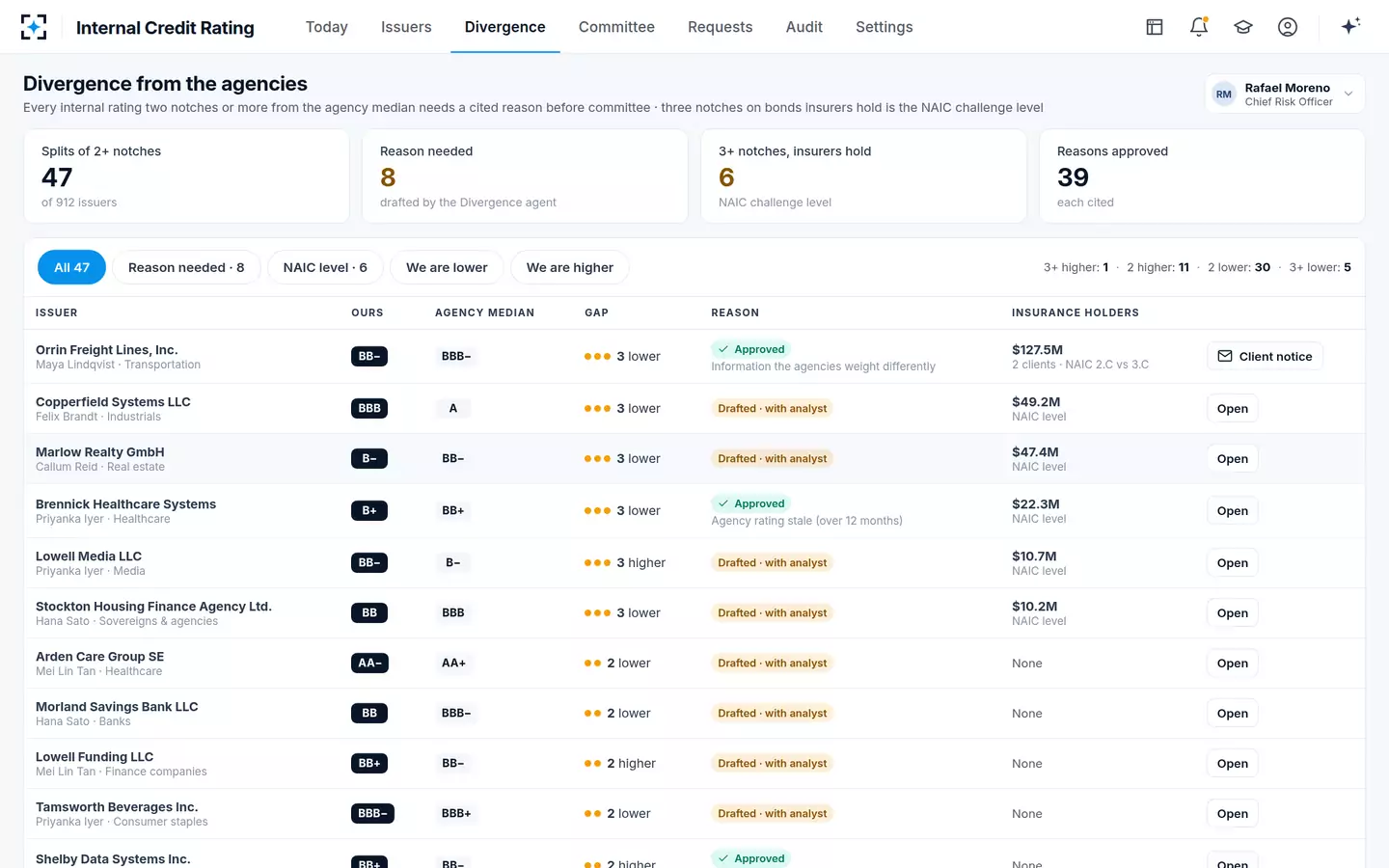Open the Copperfield Systems LLC row
Viewport: 1389px width, 868px height.
[x=1233, y=408]
